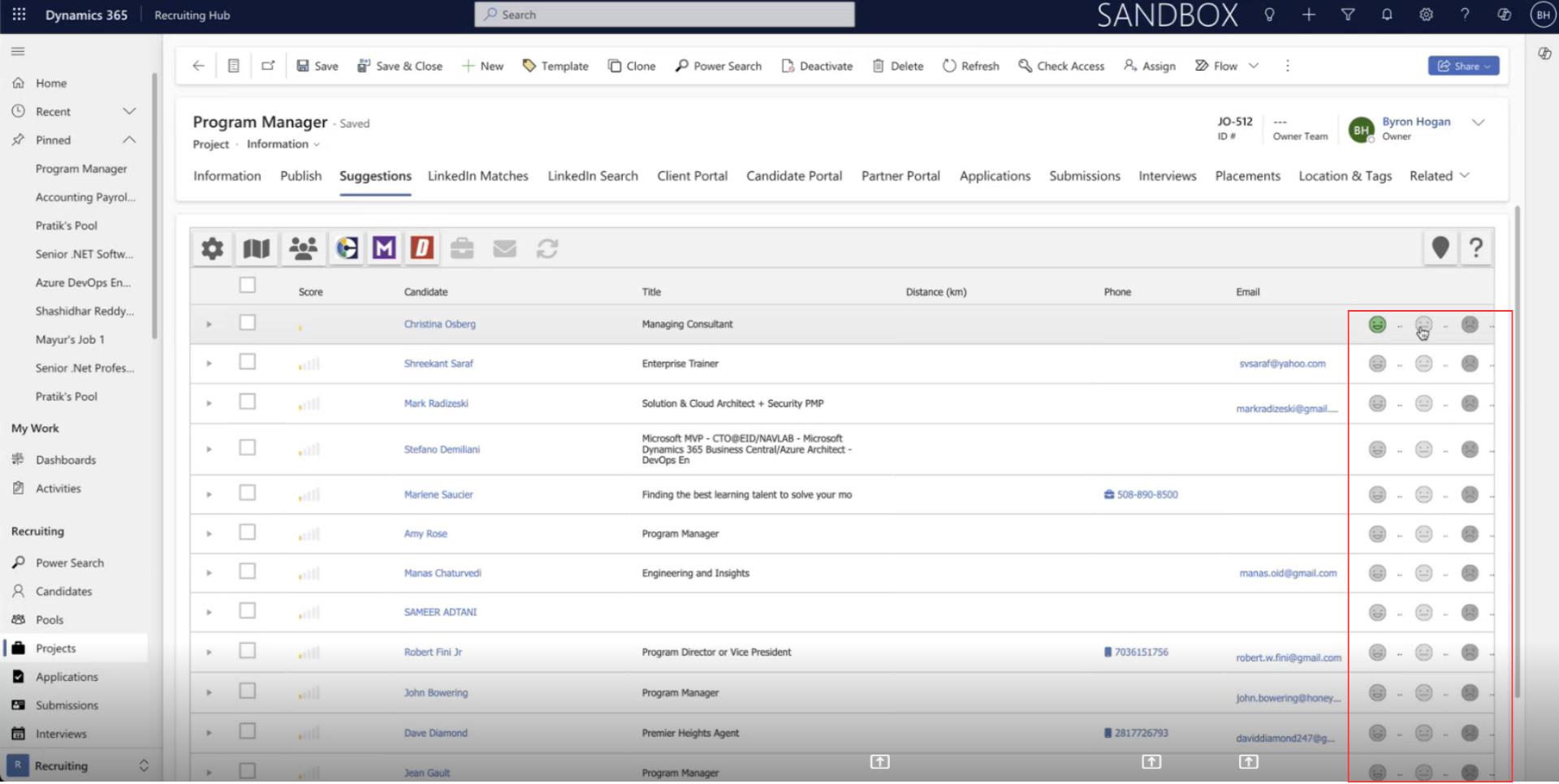The width and height of the screenshot is (1559, 784).
Task: Open the Applications tab
Action: 995,176
